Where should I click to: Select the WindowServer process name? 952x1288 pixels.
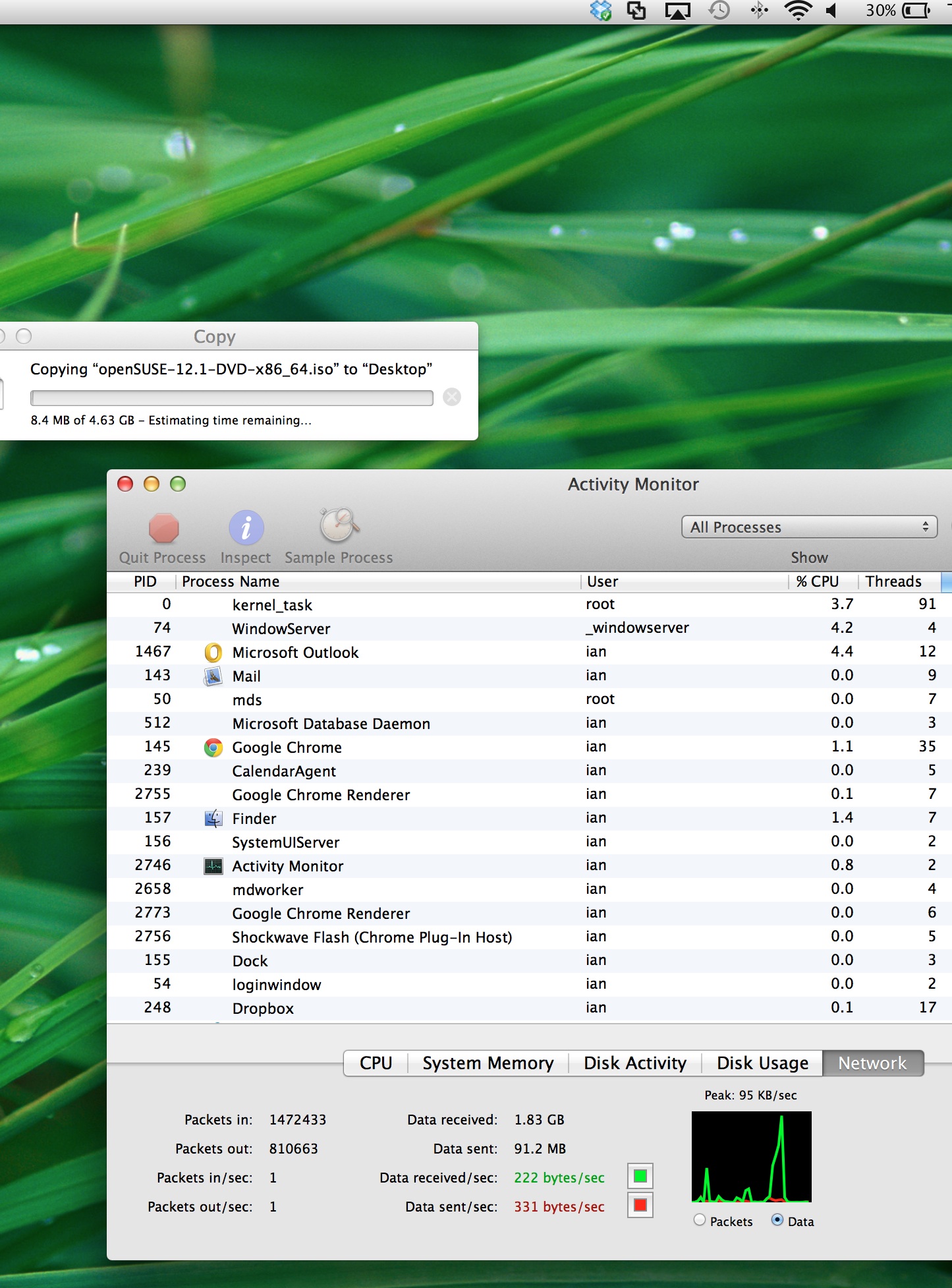(x=281, y=629)
